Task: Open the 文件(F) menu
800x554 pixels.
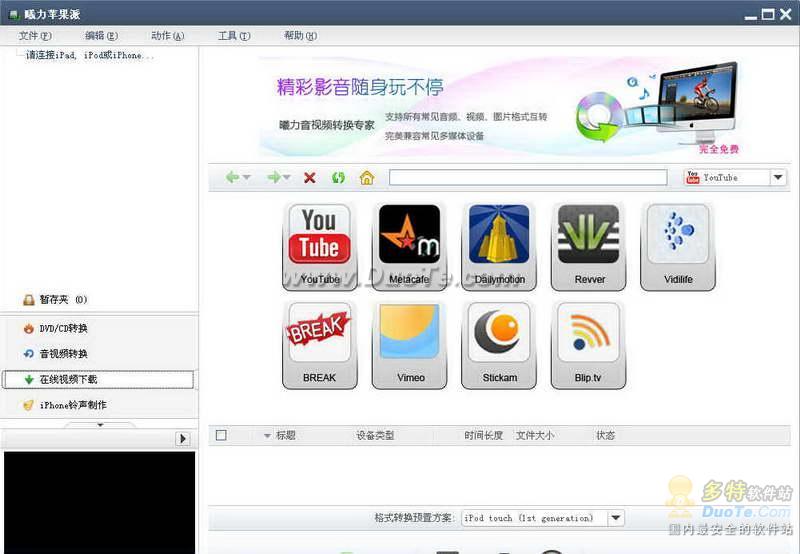Action: [35, 36]
